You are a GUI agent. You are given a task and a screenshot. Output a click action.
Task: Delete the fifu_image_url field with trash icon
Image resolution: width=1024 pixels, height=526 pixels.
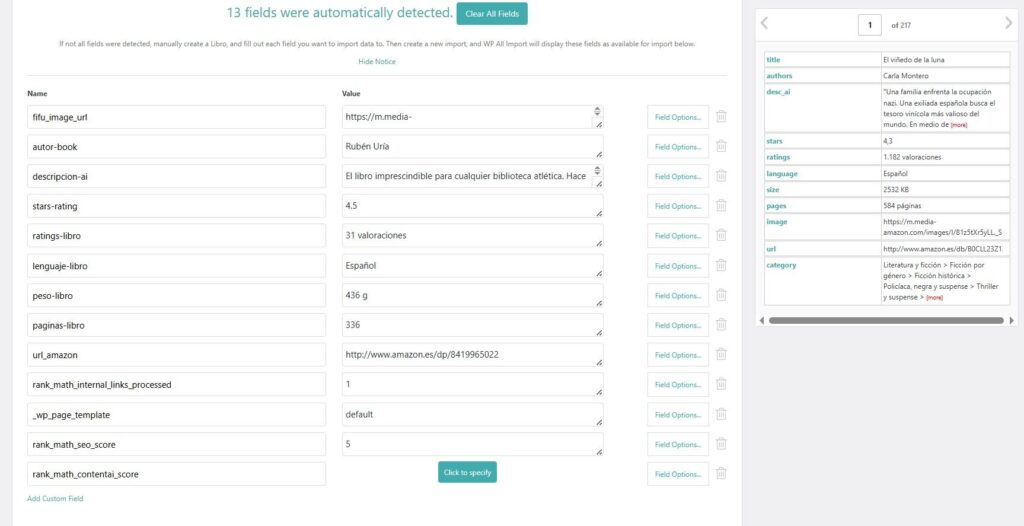(x=721, y=117)
